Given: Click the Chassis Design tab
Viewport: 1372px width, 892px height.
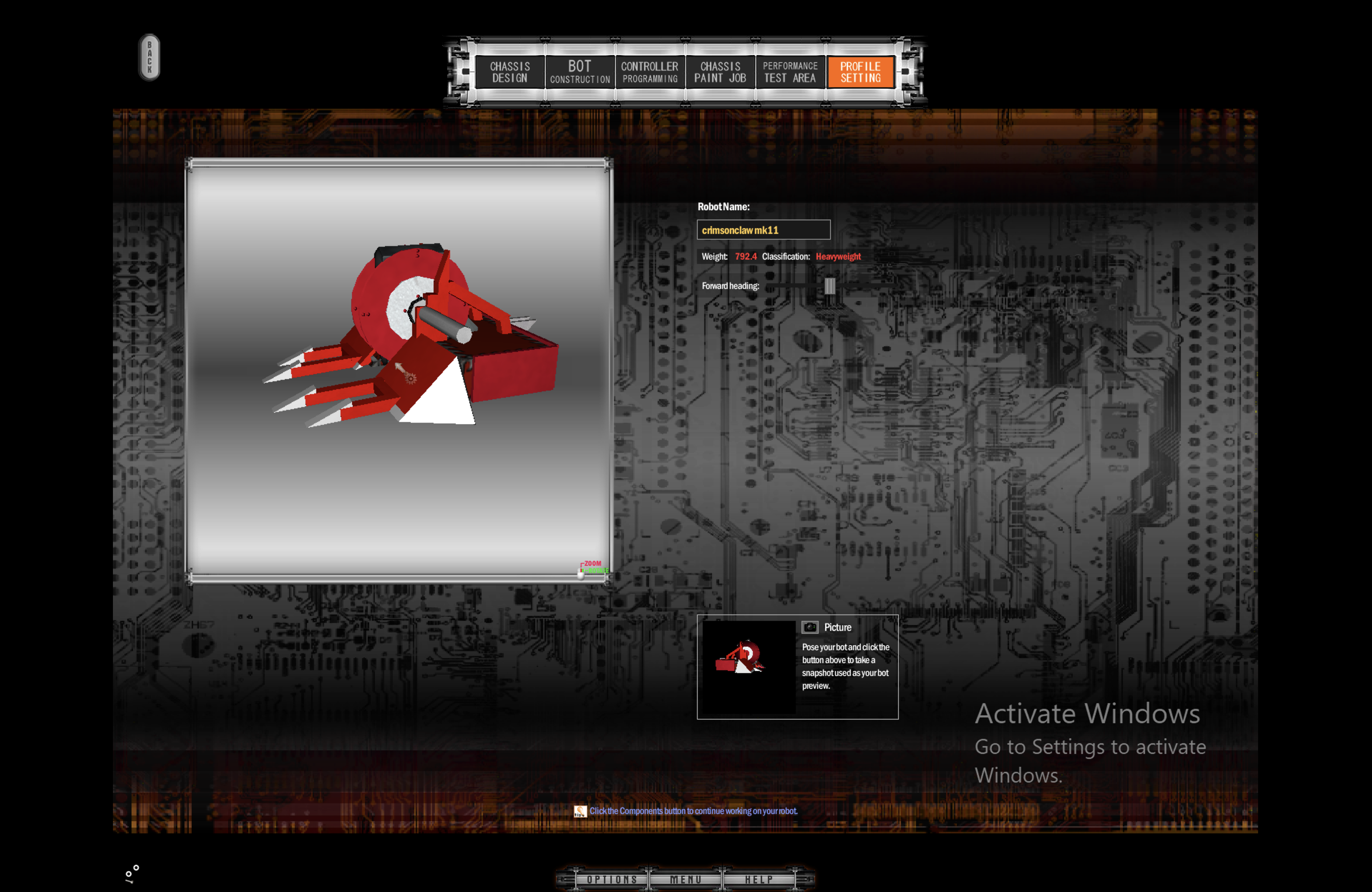Looking at the screenshot, I should (x=498, y=70).
